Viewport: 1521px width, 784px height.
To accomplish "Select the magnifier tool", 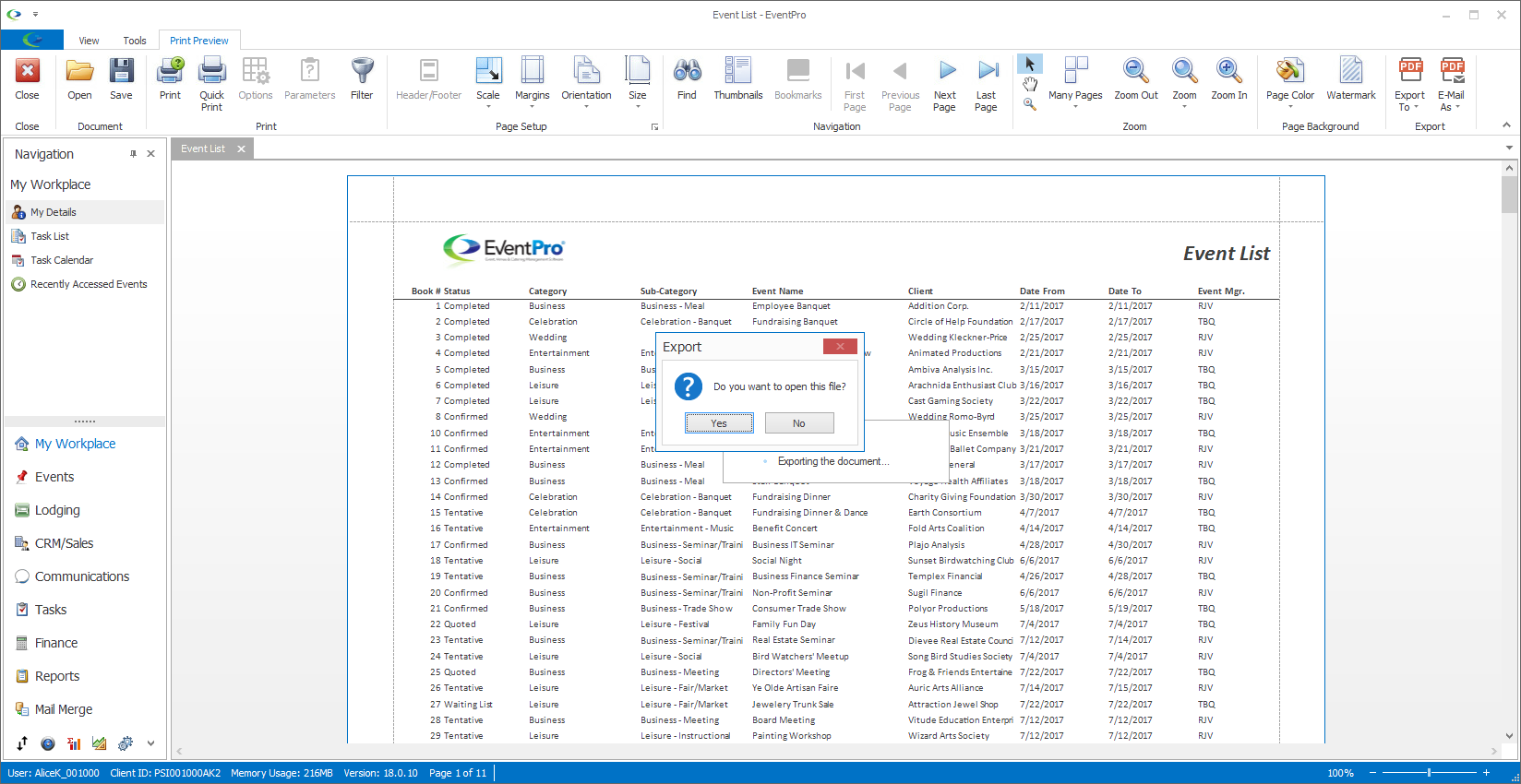I will tap(1030, 104).
